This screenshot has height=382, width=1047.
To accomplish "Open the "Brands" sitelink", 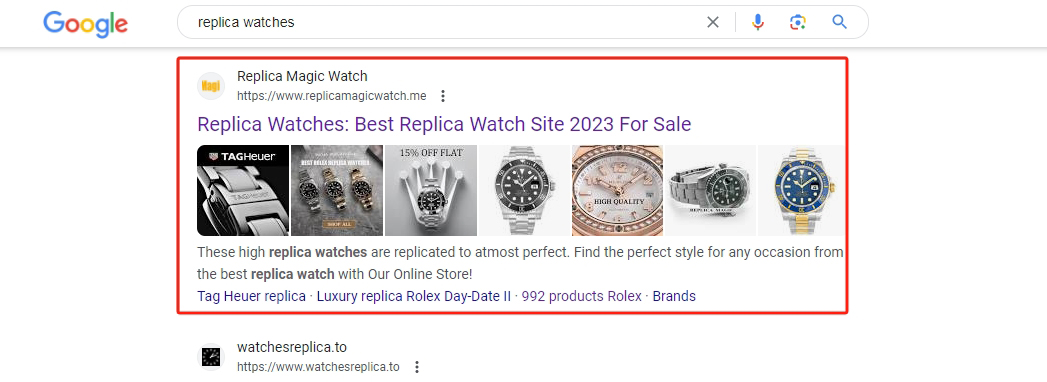I will (674, 296).
